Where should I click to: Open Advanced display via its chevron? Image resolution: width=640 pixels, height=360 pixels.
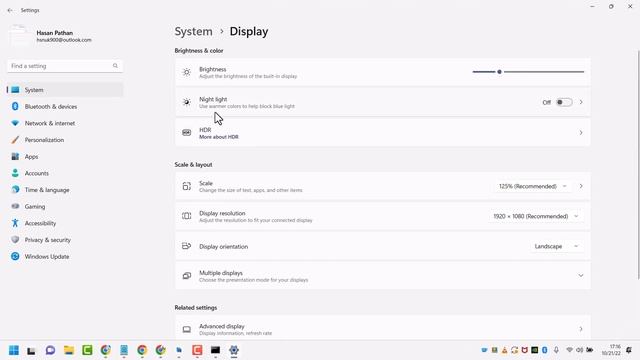[x=581, y=329]
